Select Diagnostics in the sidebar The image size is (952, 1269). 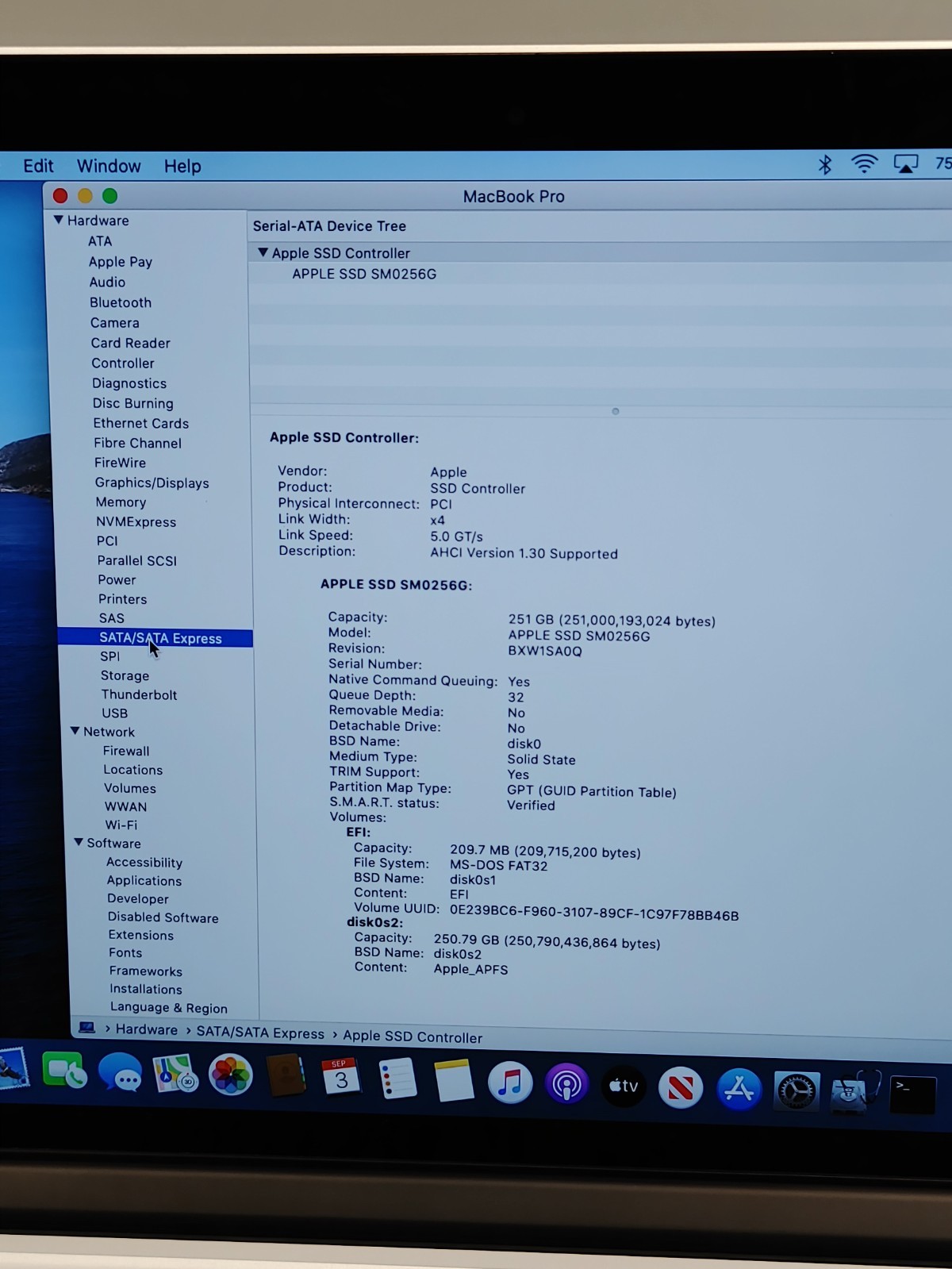click(129, 383)
